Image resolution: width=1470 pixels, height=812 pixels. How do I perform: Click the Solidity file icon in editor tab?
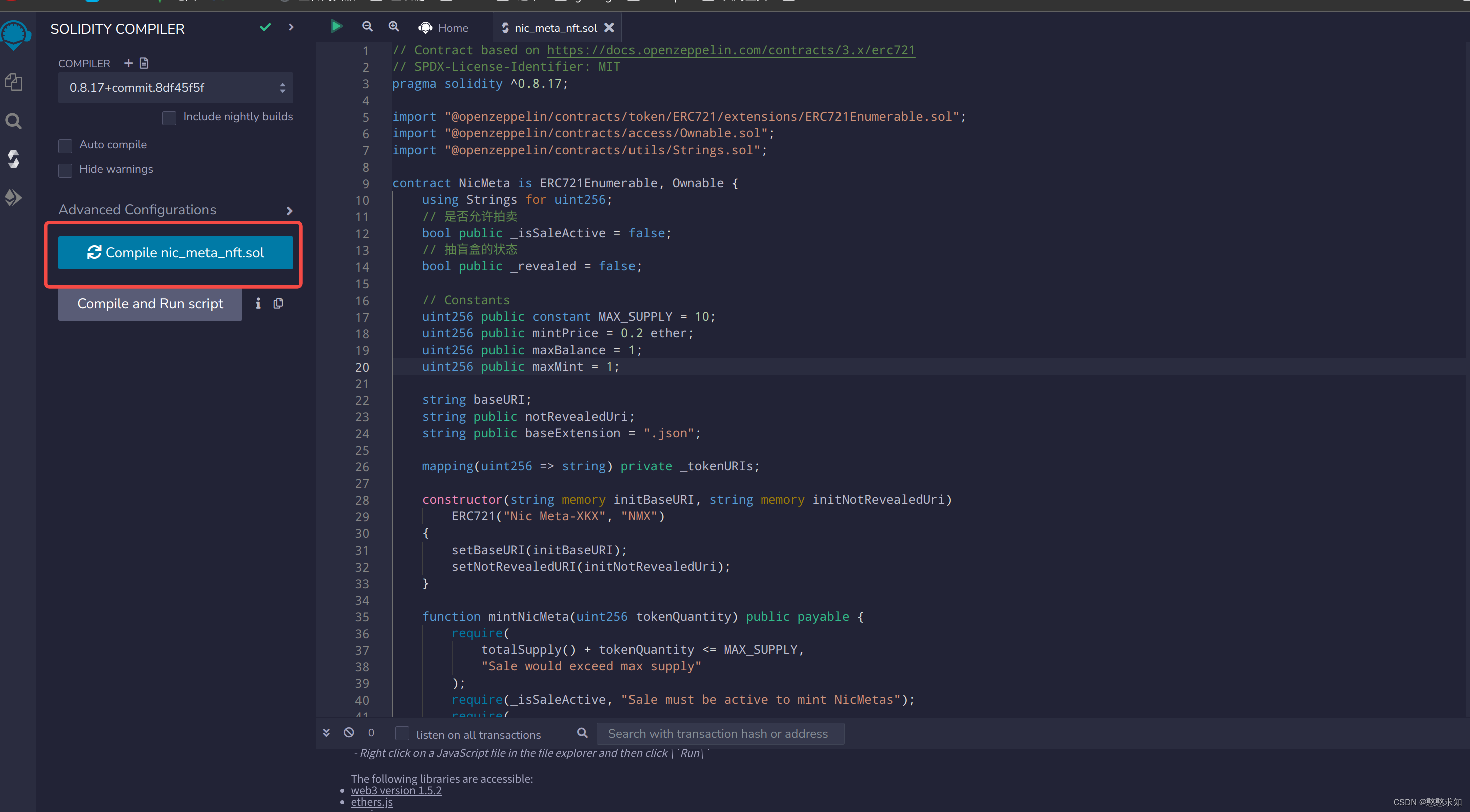tap(505, 28)
